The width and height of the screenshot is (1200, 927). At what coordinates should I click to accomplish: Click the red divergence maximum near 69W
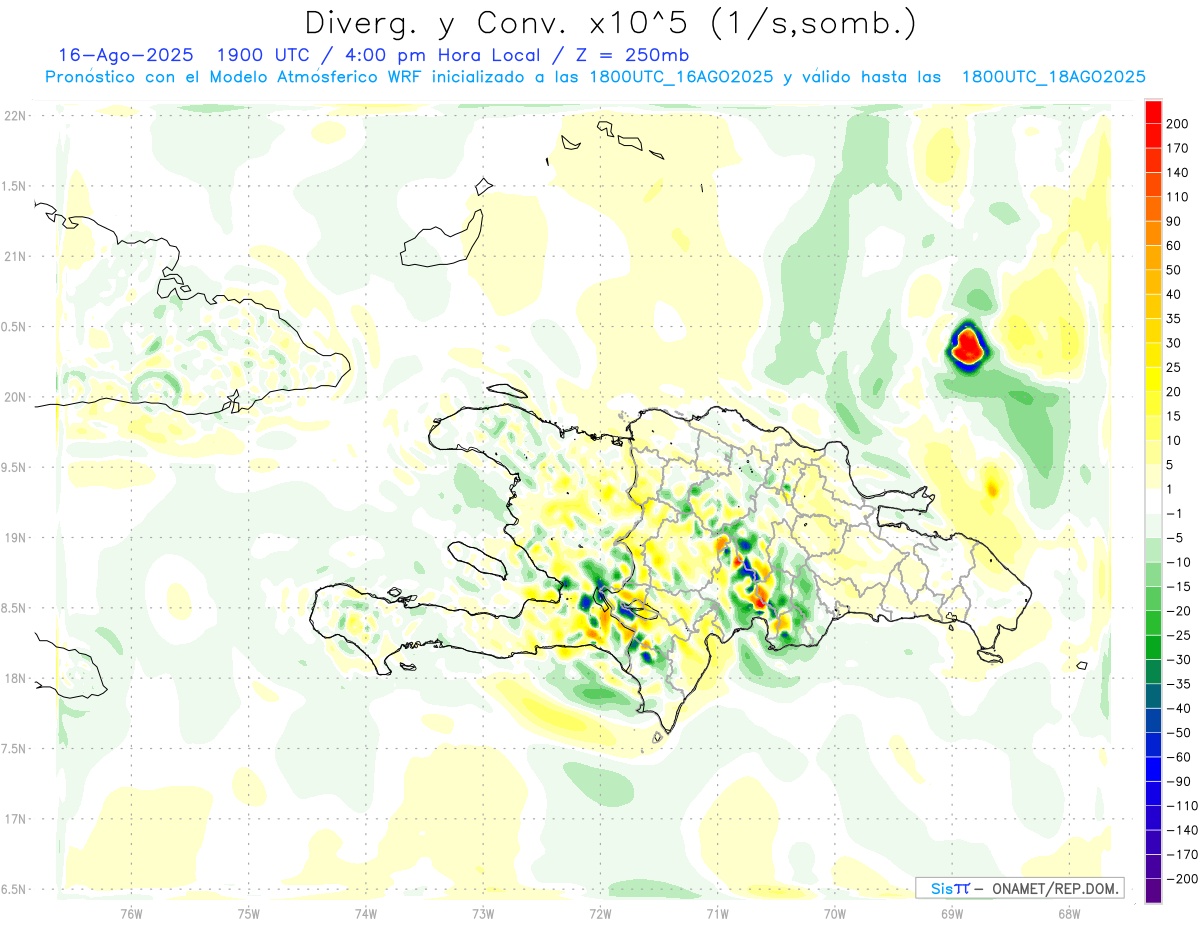pyautogui.click(x=967, y=346)
